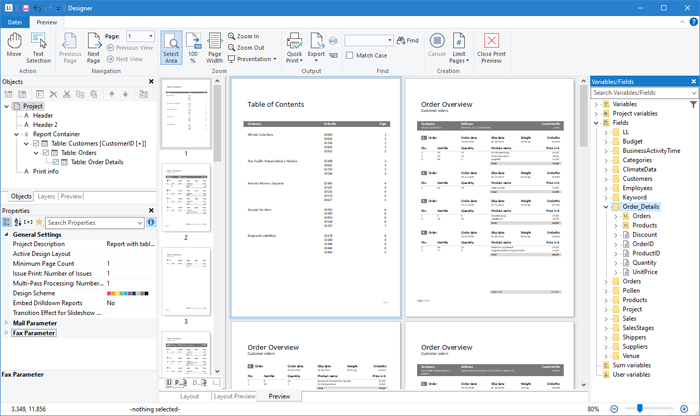Click the properties info icon
This screenshot has width=700, height=416.
[151, 222]
